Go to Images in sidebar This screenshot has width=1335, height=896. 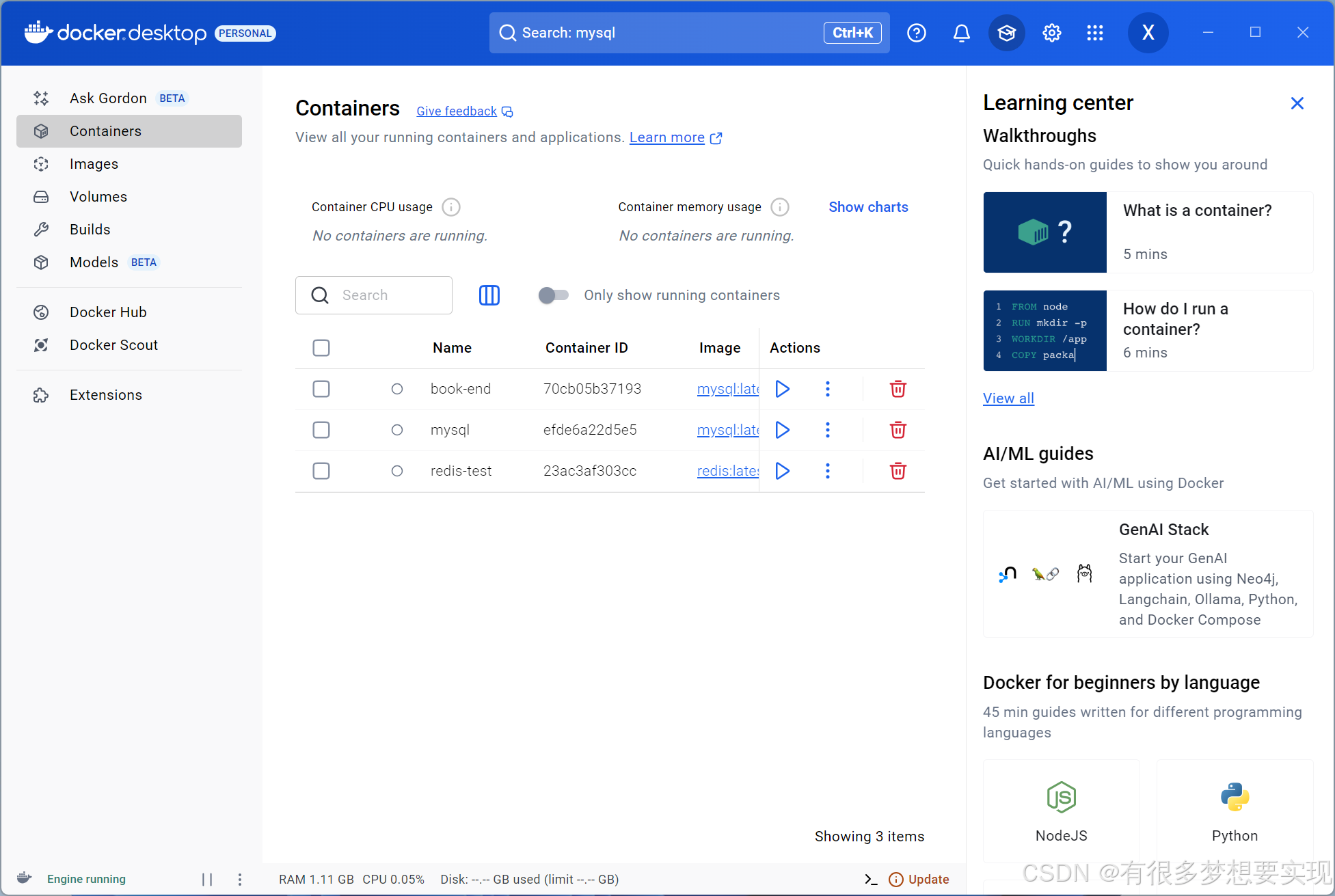pos(129,164)
